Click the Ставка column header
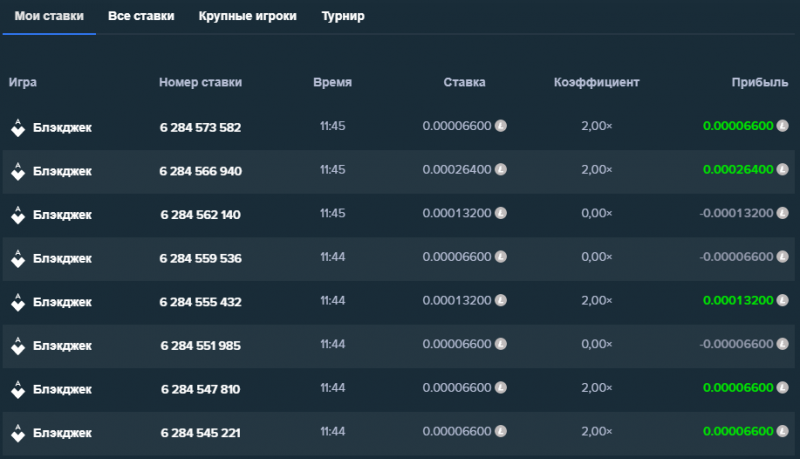The height and width of the screenshot is (459, 800). point(464,82)
